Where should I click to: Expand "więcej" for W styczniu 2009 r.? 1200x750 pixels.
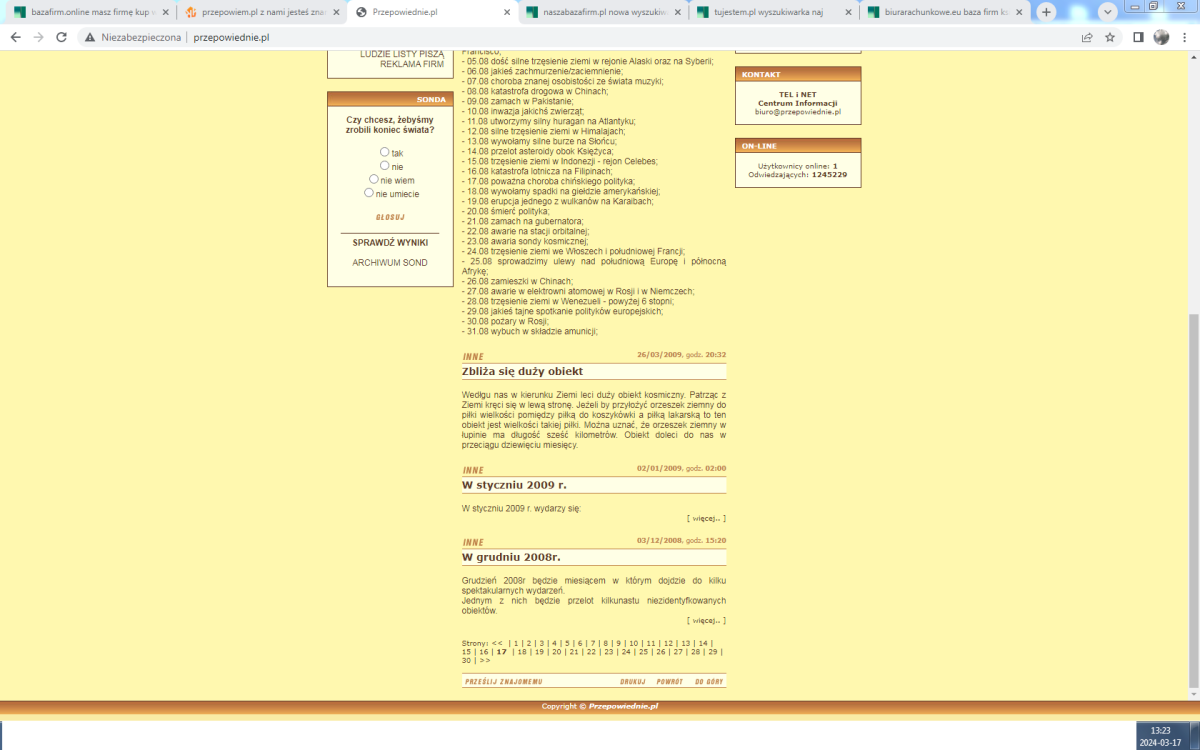point(706,518)
